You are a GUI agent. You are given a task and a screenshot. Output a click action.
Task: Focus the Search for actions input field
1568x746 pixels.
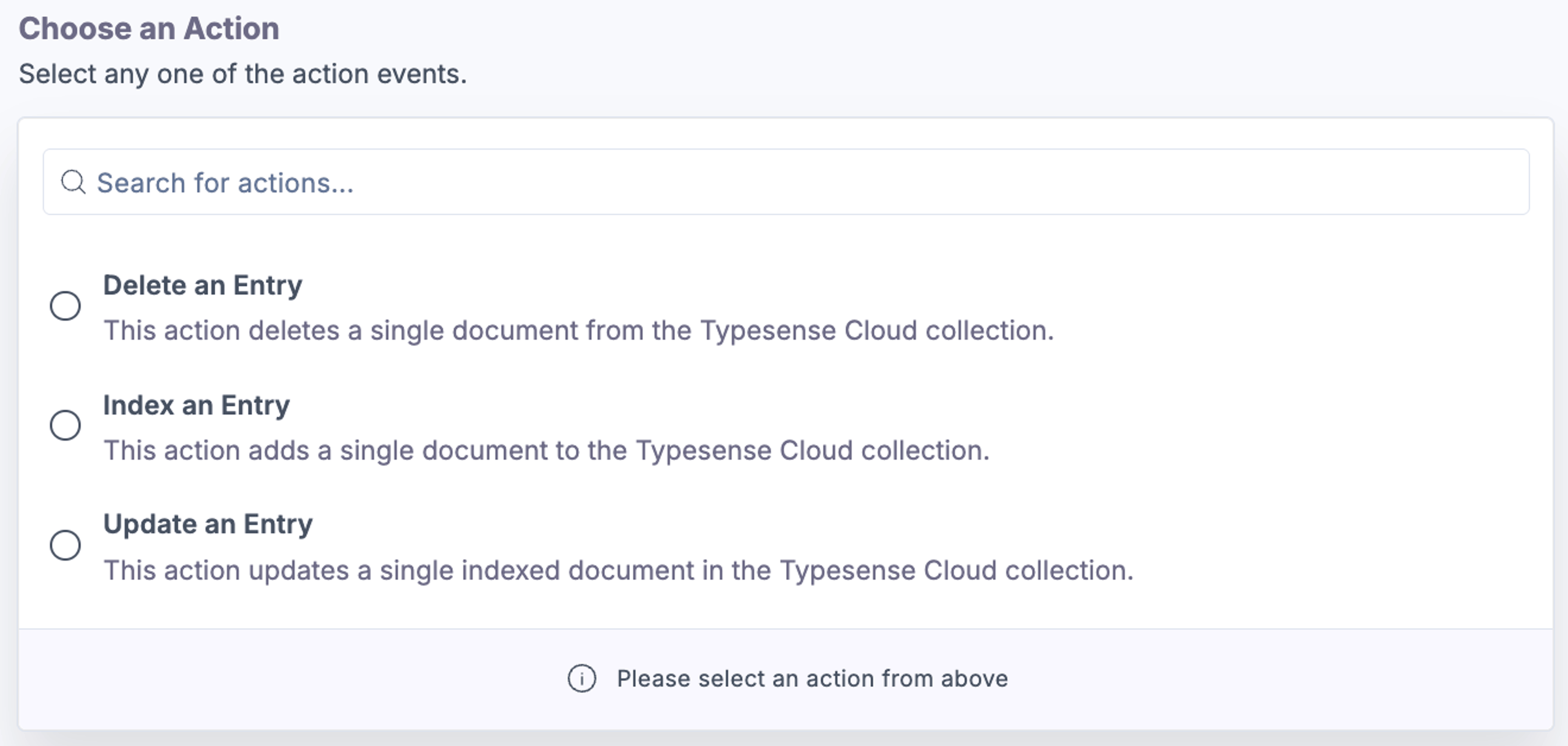pos(786,182)
